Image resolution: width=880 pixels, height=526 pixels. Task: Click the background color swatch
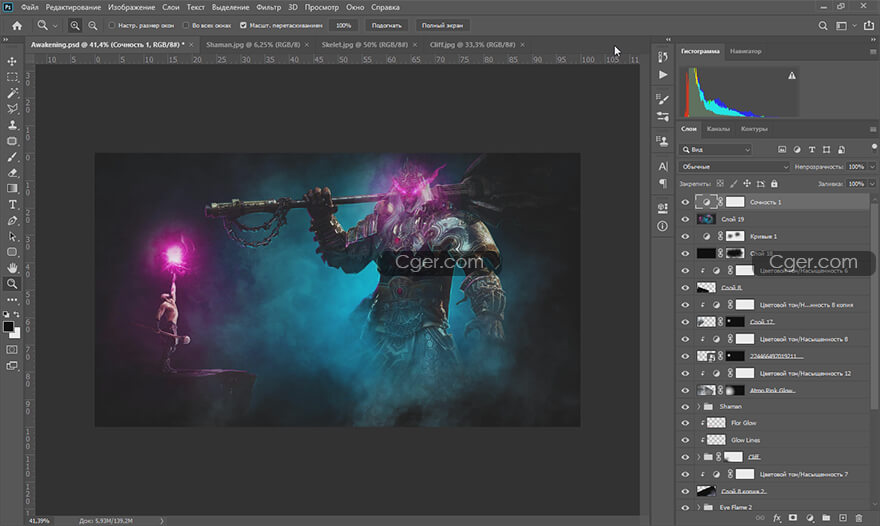[x=16, y=333]
